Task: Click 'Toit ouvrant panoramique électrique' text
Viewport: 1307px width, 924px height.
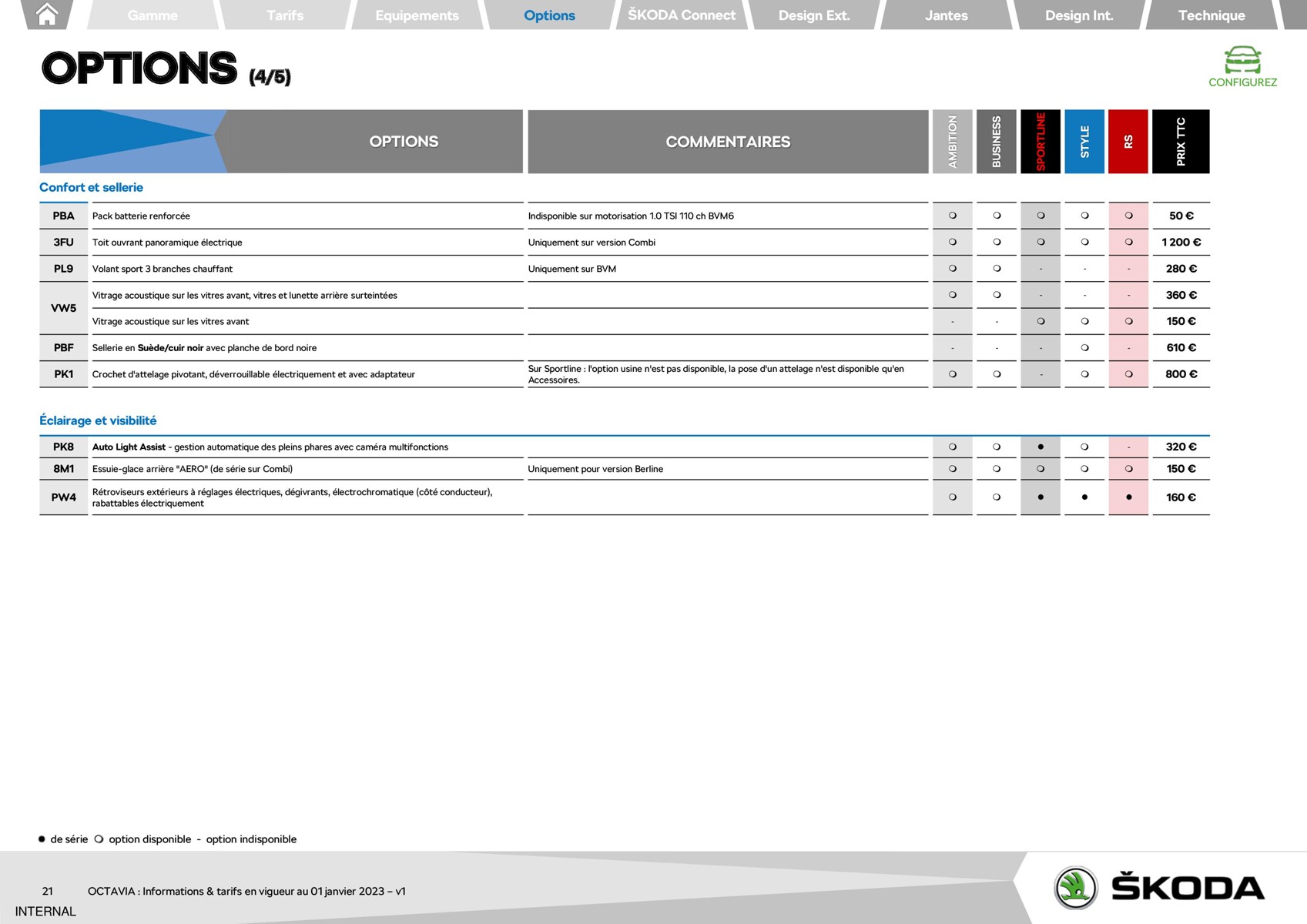Action: (167, 243)
